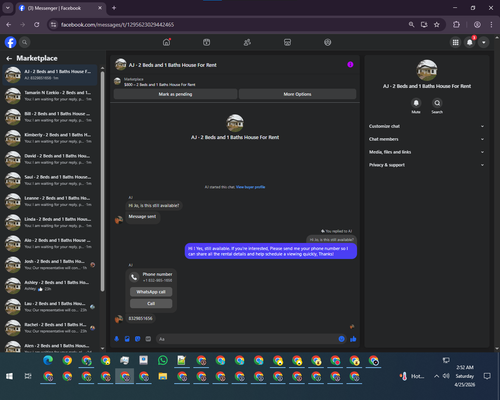Open Chrome three-dot menu
Viewport: 500px width, 400px height.
pyautogui.click(x=491, y=25)
